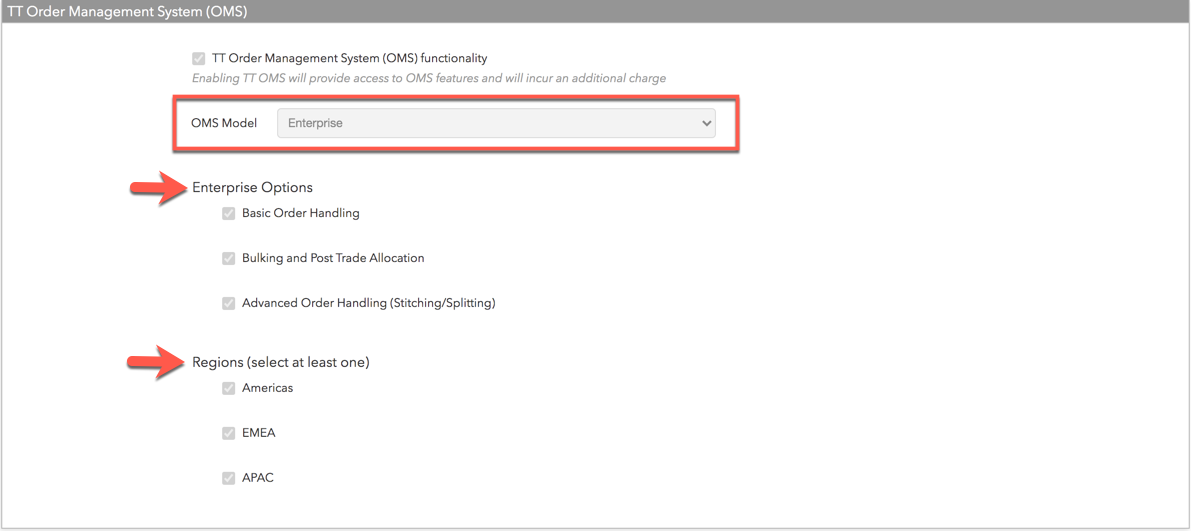Click the Regions (select at least one) heading
This screenshot has height=531, width=1191.
(x=281, y=363)
